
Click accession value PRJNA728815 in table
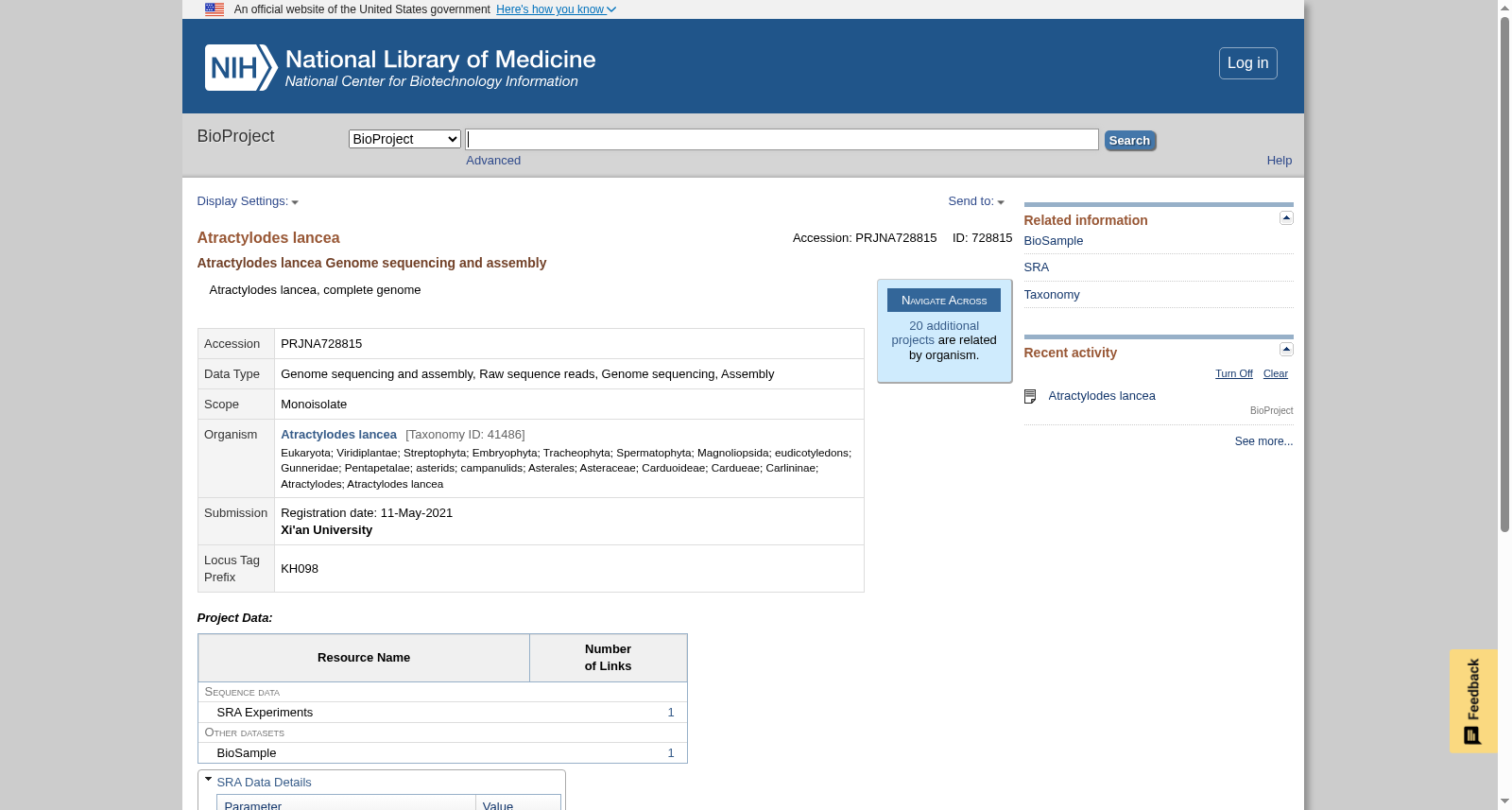[321, 344]
